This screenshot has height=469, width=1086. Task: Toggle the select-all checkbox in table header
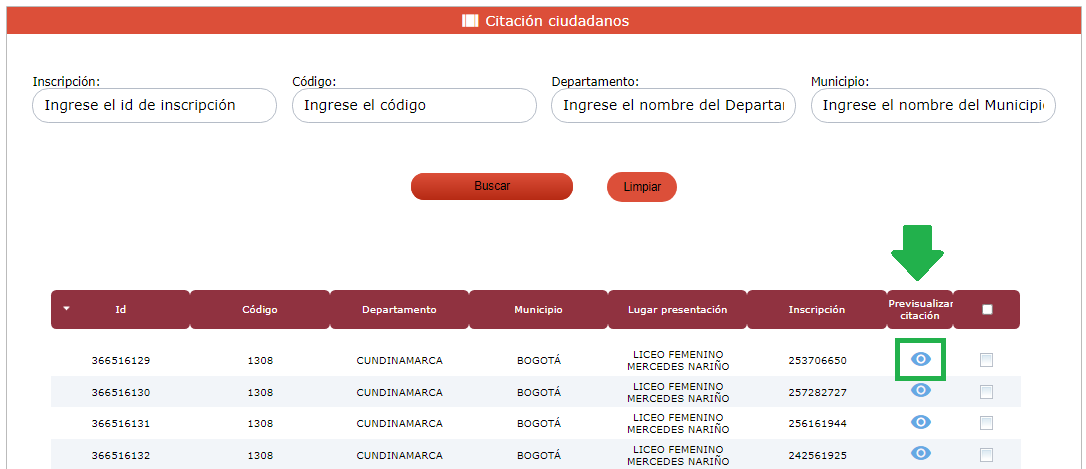[x=987, y=310]
